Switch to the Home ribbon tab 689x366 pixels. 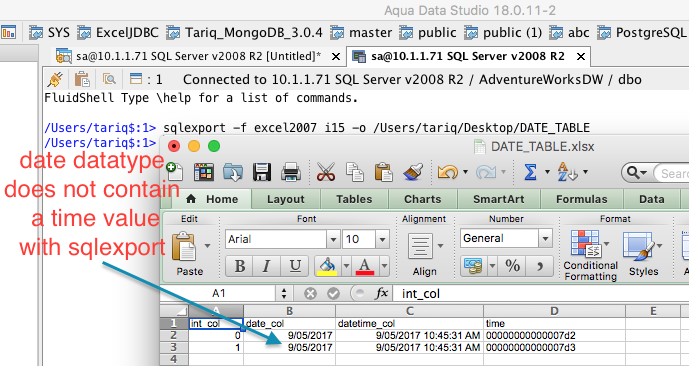click(212, 199)
